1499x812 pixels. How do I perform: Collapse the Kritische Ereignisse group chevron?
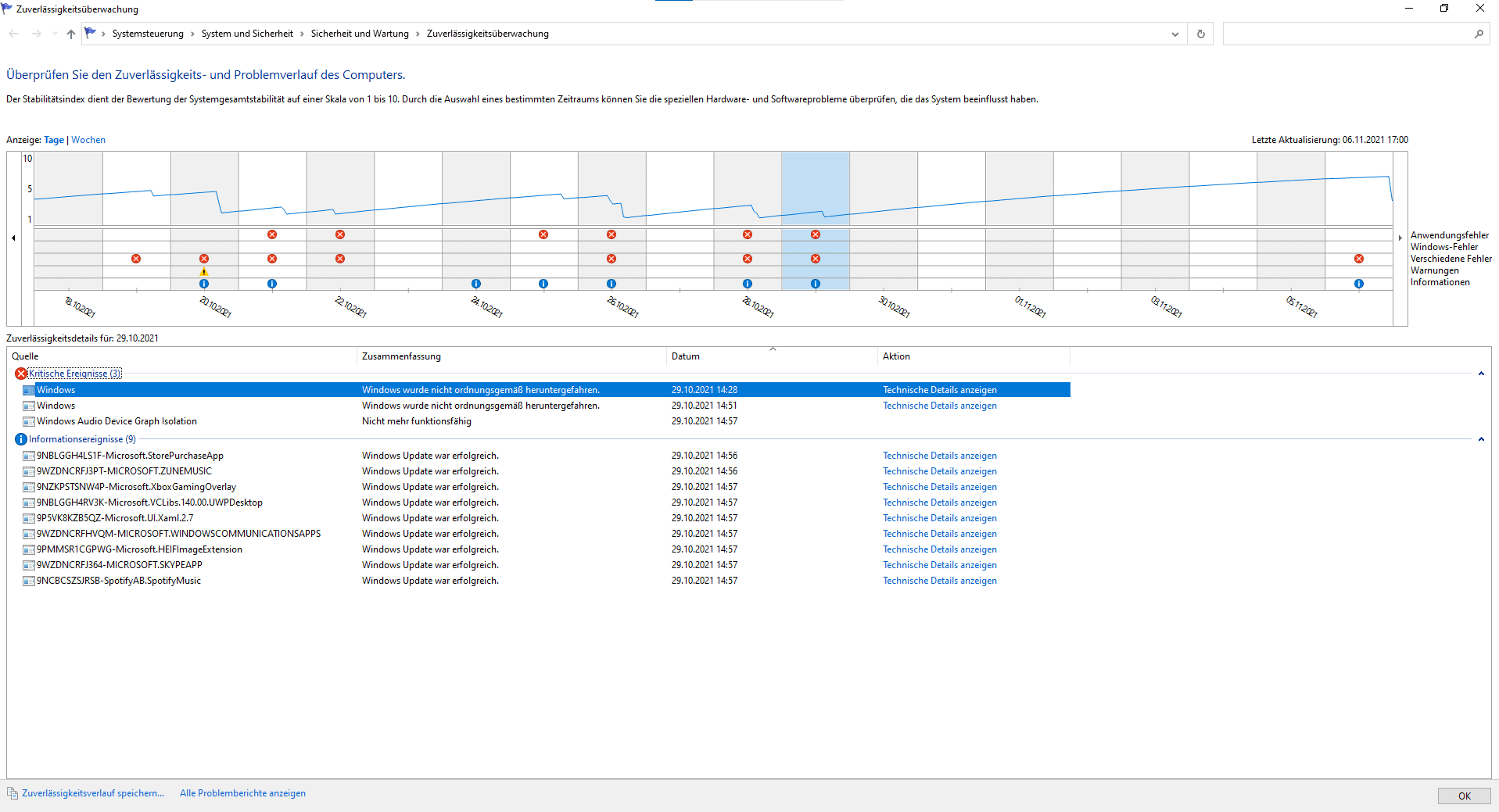click(1481, 374)
